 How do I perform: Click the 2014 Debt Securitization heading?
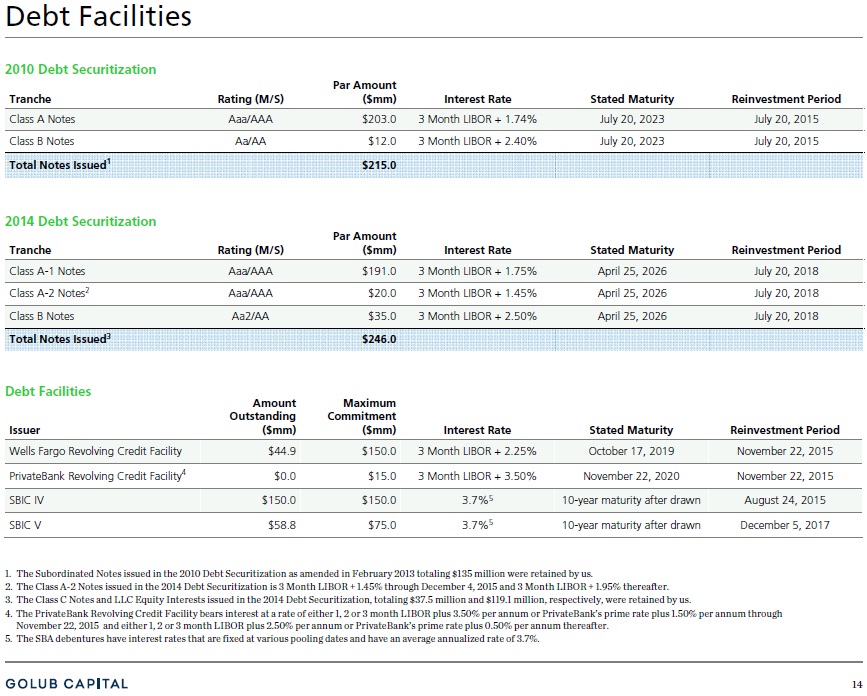(x=81, y=222)
